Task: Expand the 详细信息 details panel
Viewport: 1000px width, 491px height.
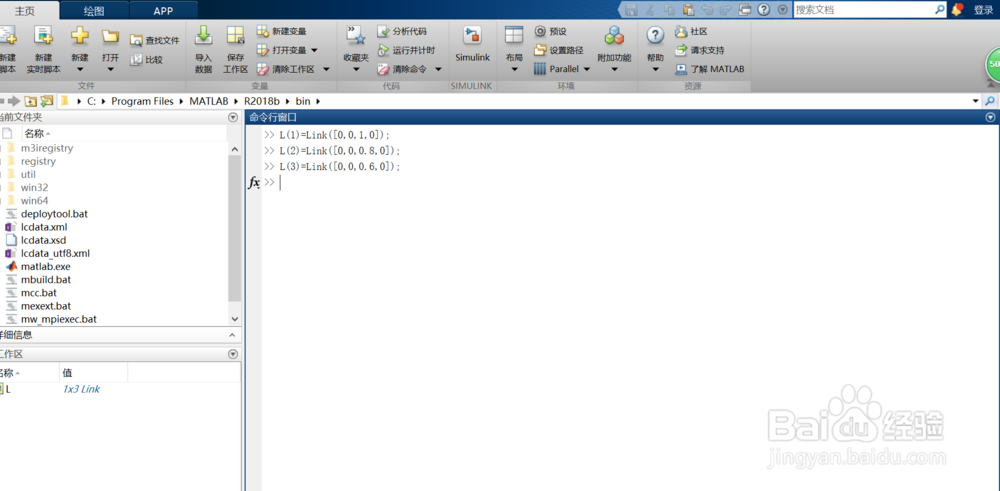Action: pos(232,335)
